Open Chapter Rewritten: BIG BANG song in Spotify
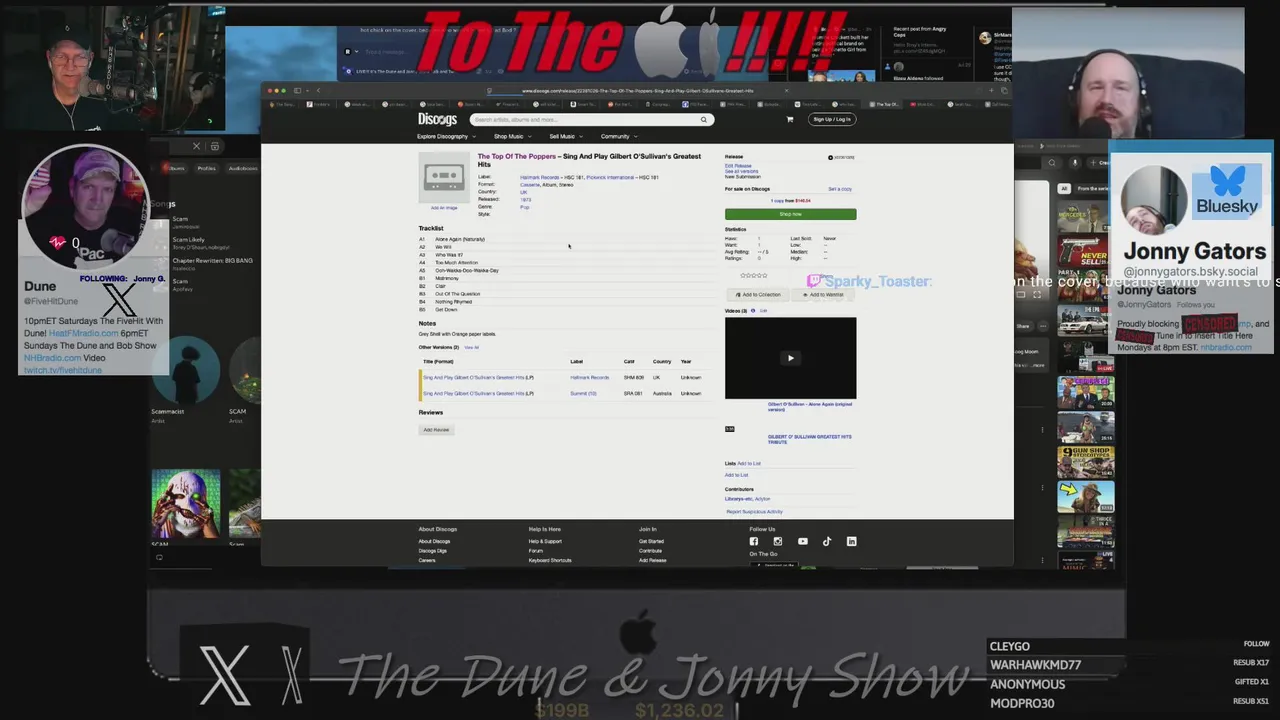This screenshot has width=1280, height=720. click(x=212, y=260)
